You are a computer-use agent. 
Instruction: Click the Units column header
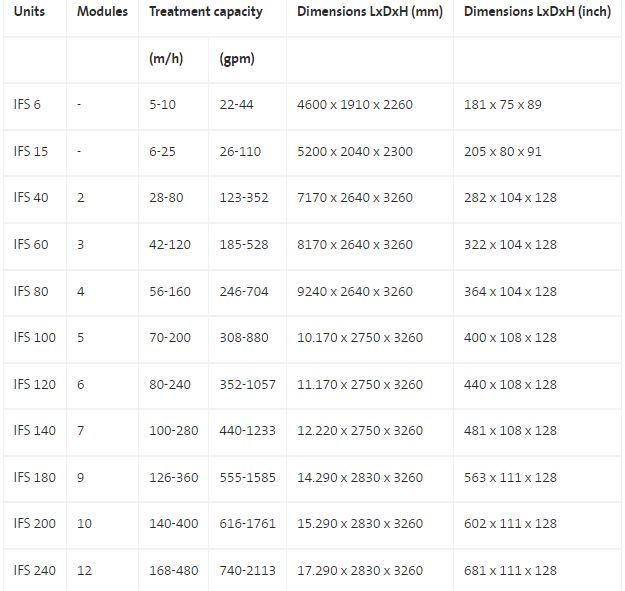point(30,12)
